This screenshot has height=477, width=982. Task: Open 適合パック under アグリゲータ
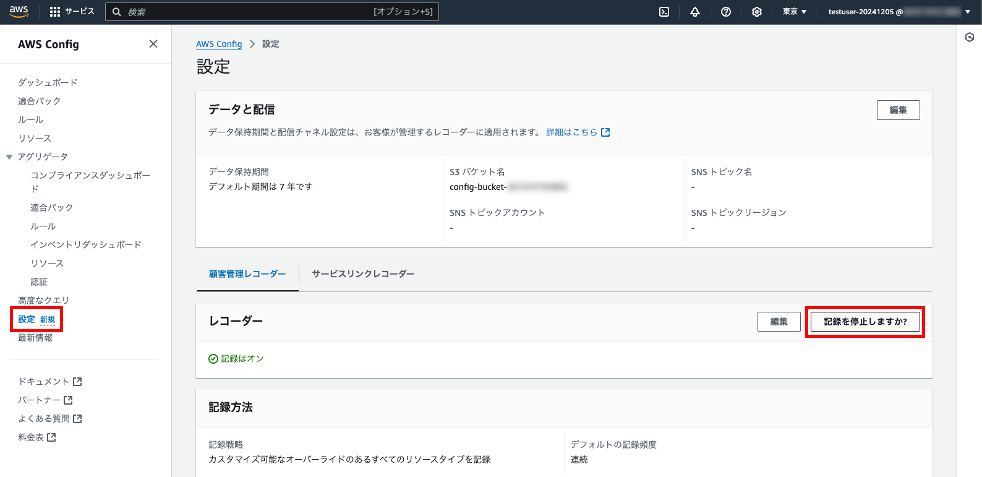(51, 207)
